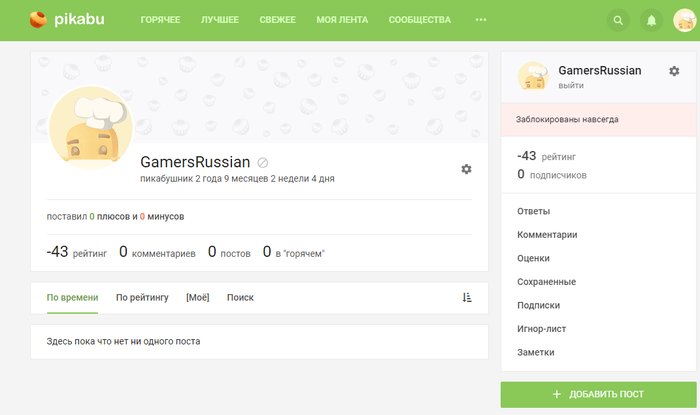
Task: Click the user avatar in the header
Action: (685, 20)
